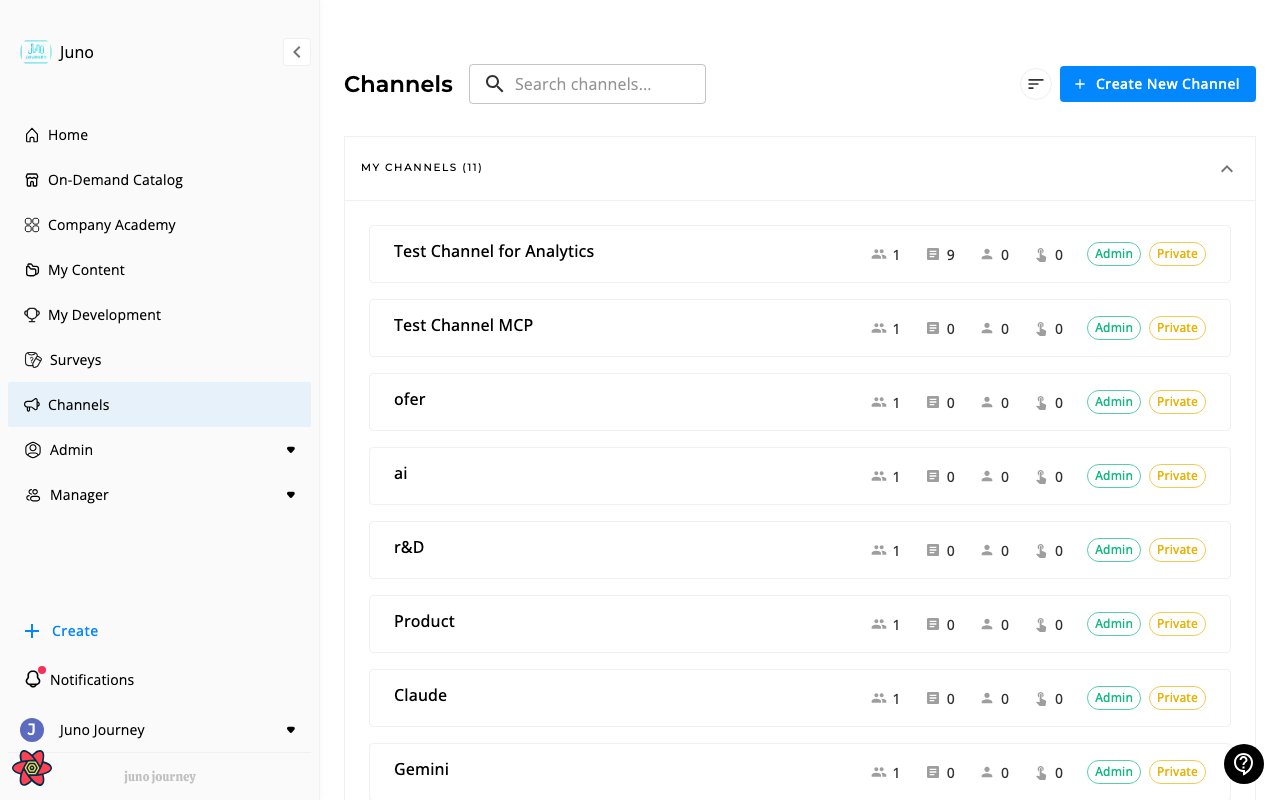The width and height of the screenshot is (1280, 800).
Task: Click the Surveys icon in sidebar
Action: [x=33, y=360]
